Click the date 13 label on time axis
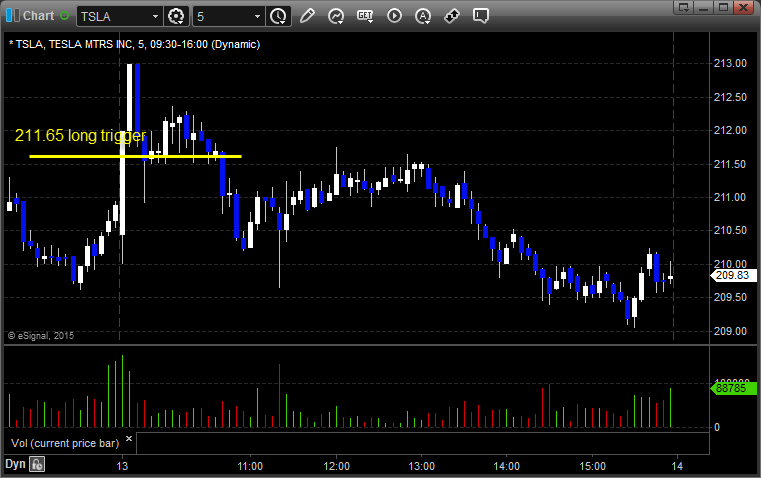Viewport: 761px width, 478px height. coord(122,466)
